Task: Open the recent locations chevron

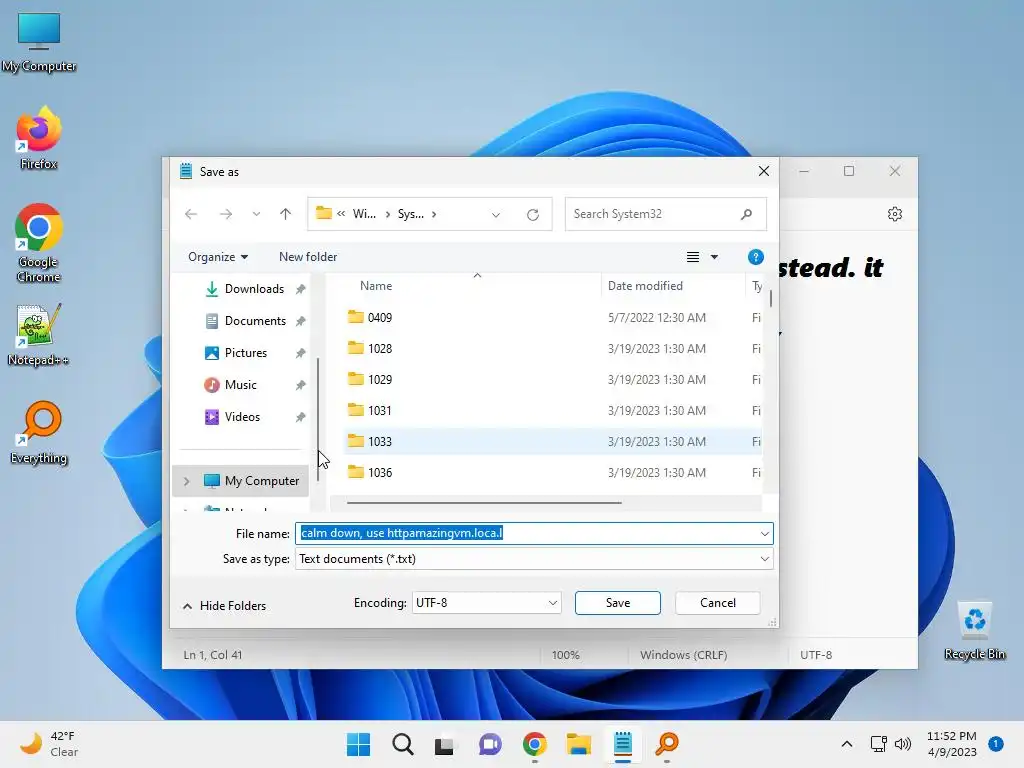Action: tap(256, 214)
